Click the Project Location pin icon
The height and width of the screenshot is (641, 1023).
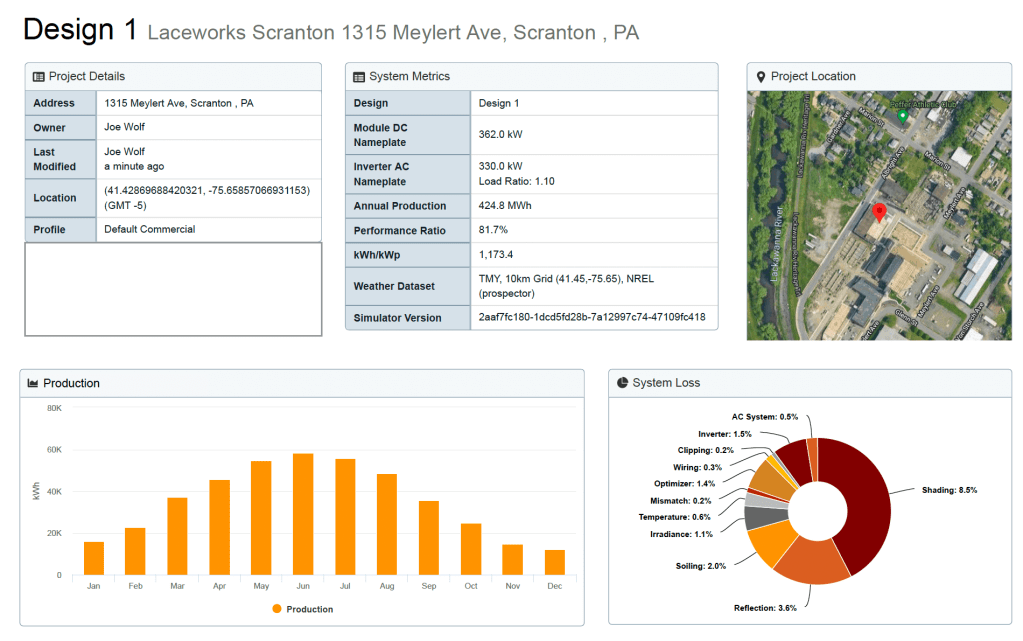click(761, 77)
